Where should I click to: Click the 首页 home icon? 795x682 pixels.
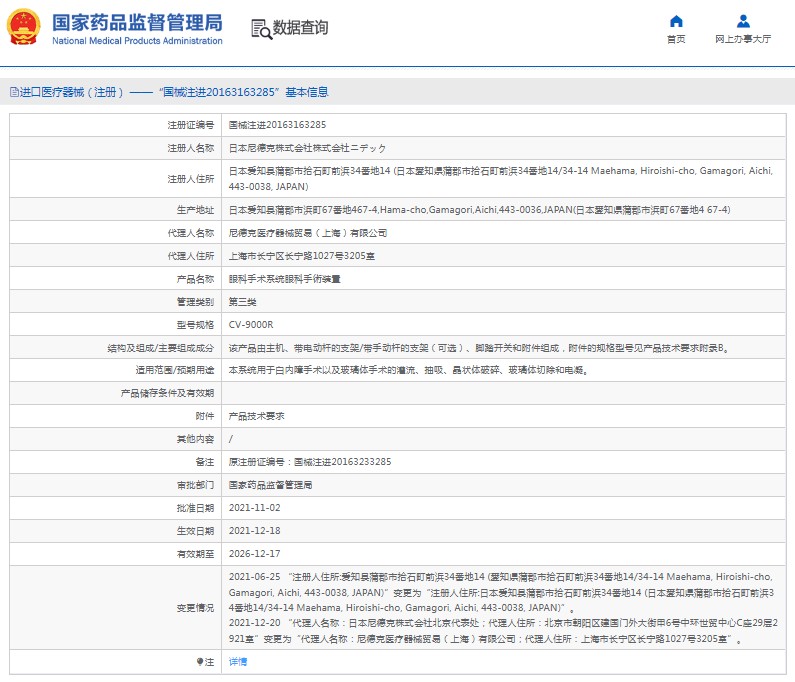tap(676, 21)
